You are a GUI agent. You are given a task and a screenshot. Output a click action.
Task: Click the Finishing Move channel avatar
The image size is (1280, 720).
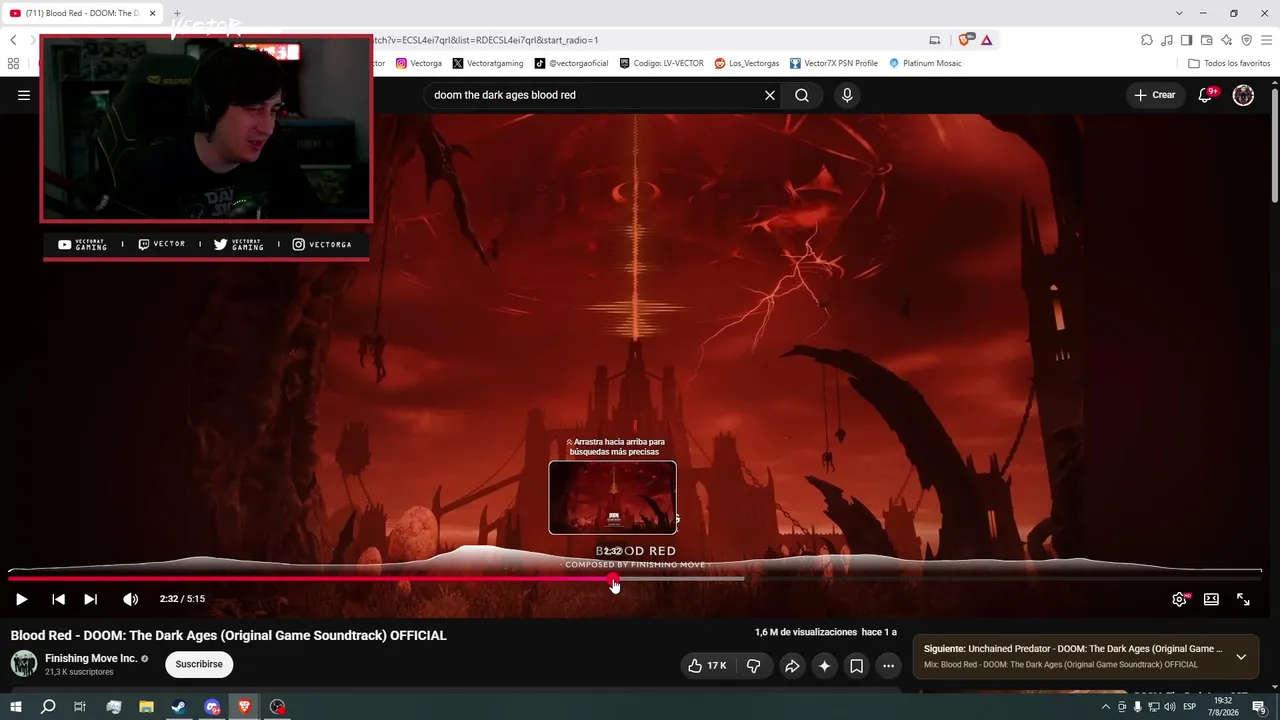click(24, 663)
